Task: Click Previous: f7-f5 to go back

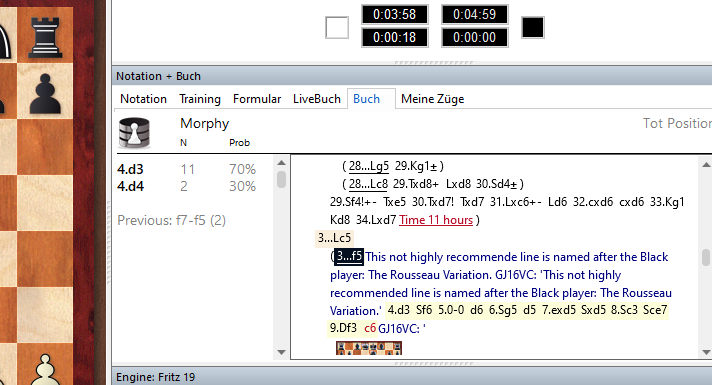Action: [x=171, y=221]
